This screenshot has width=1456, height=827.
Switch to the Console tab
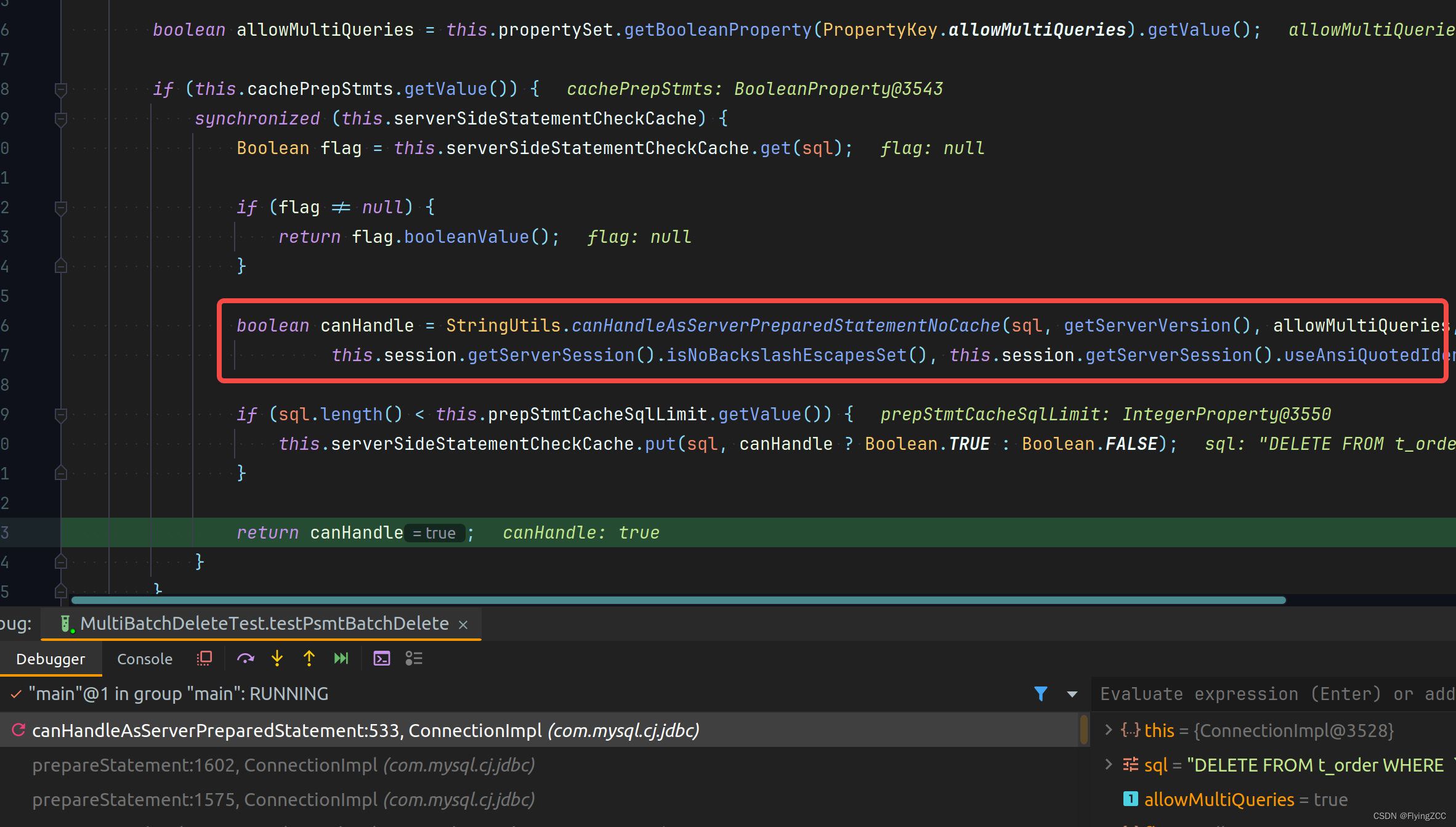tap(145, 659)
